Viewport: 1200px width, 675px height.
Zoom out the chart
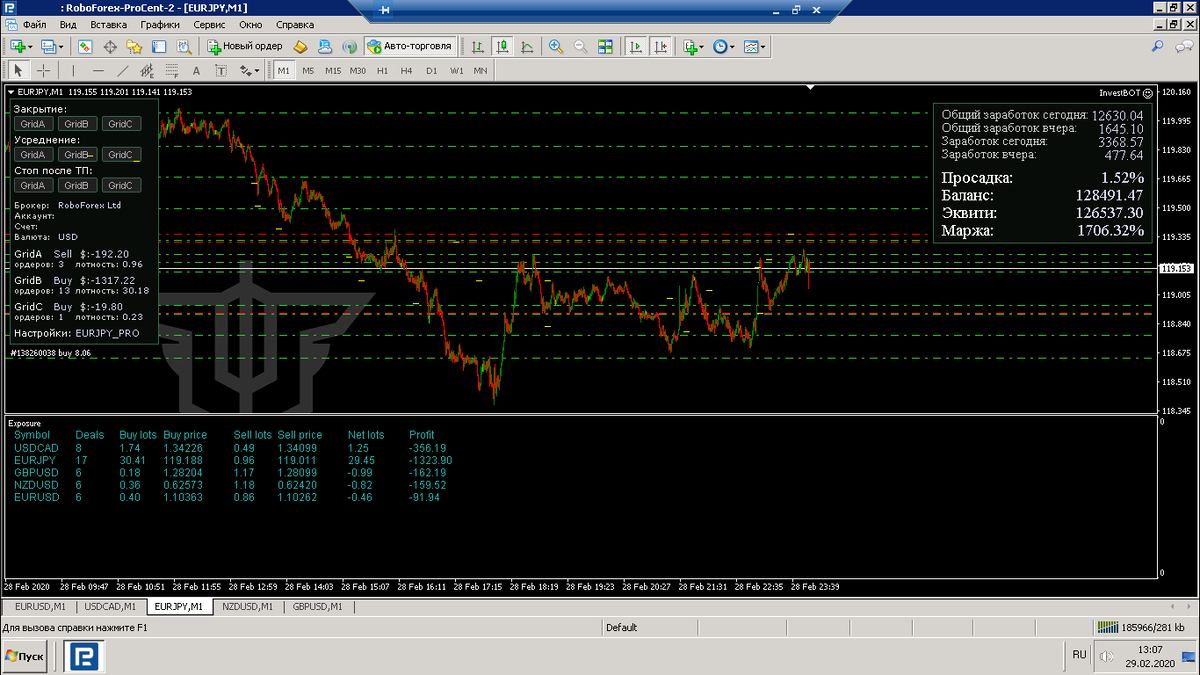(x=580, y=46)
